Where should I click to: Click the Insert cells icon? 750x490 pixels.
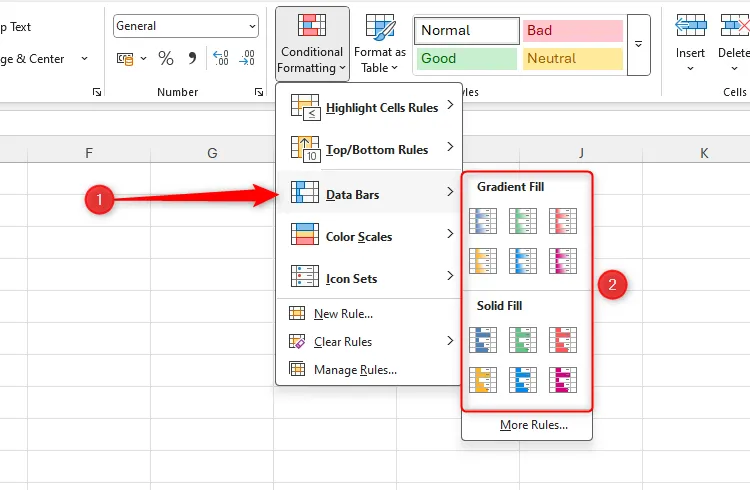[x=691, y=25]
